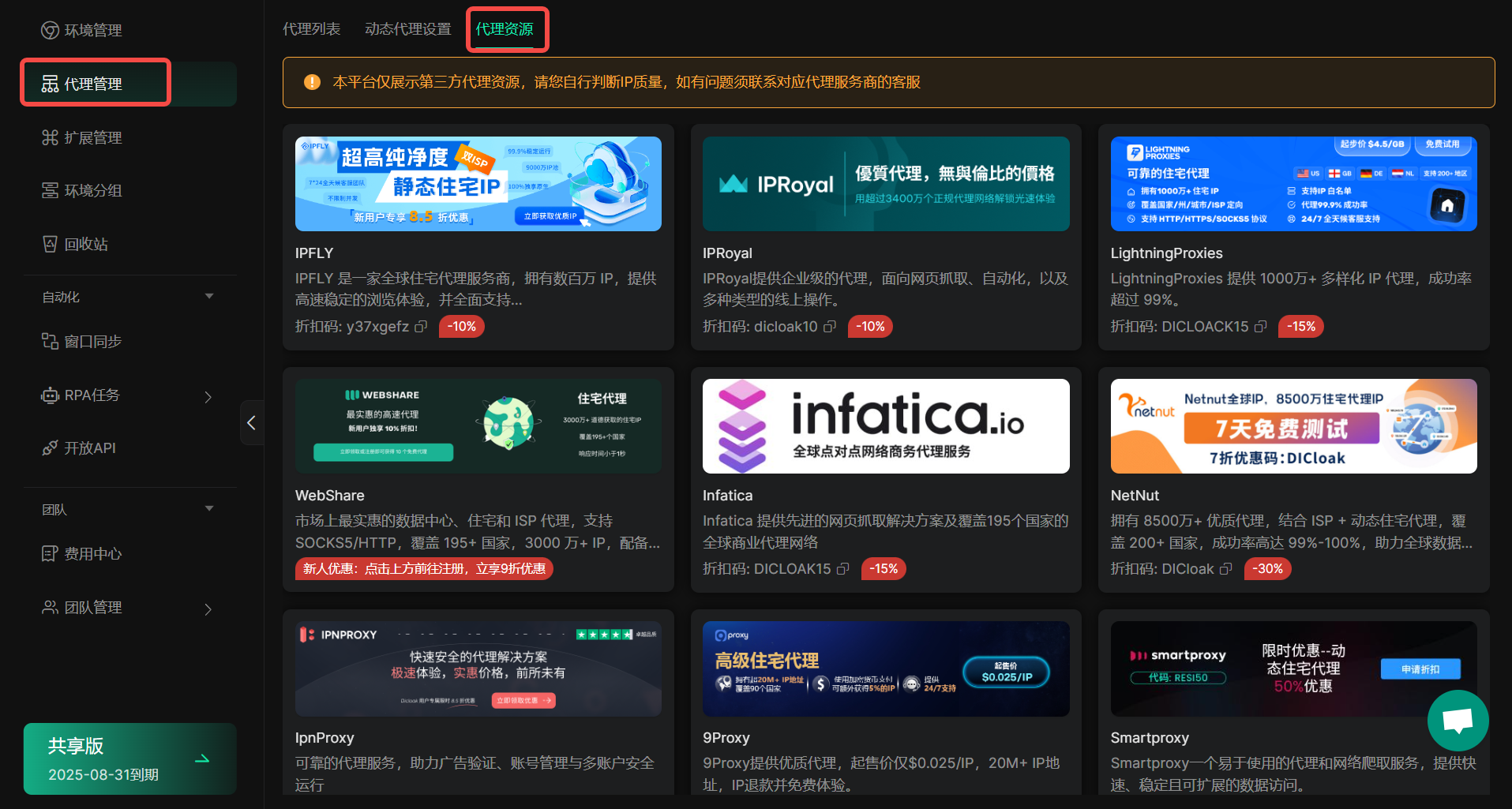
Task: Open the LightningProxies banner image
Action: 1293,184
